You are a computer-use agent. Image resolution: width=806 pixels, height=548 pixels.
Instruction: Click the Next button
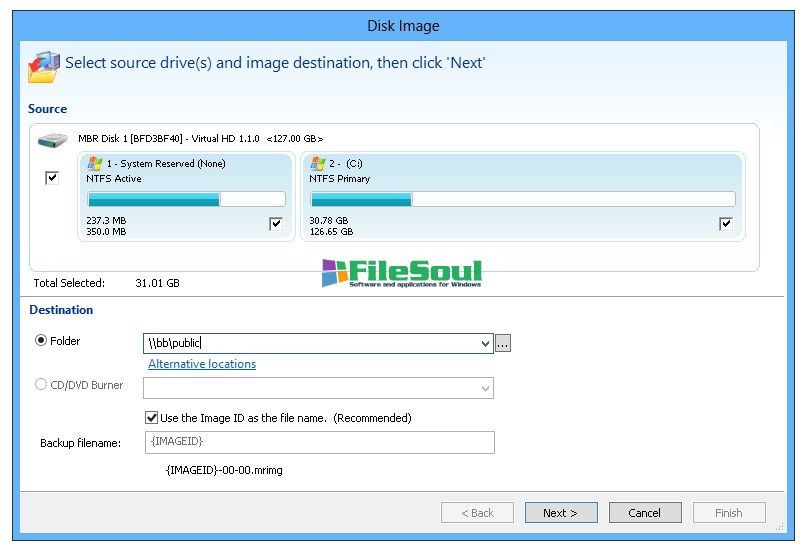pyautogui.click(x=561, y=513)
